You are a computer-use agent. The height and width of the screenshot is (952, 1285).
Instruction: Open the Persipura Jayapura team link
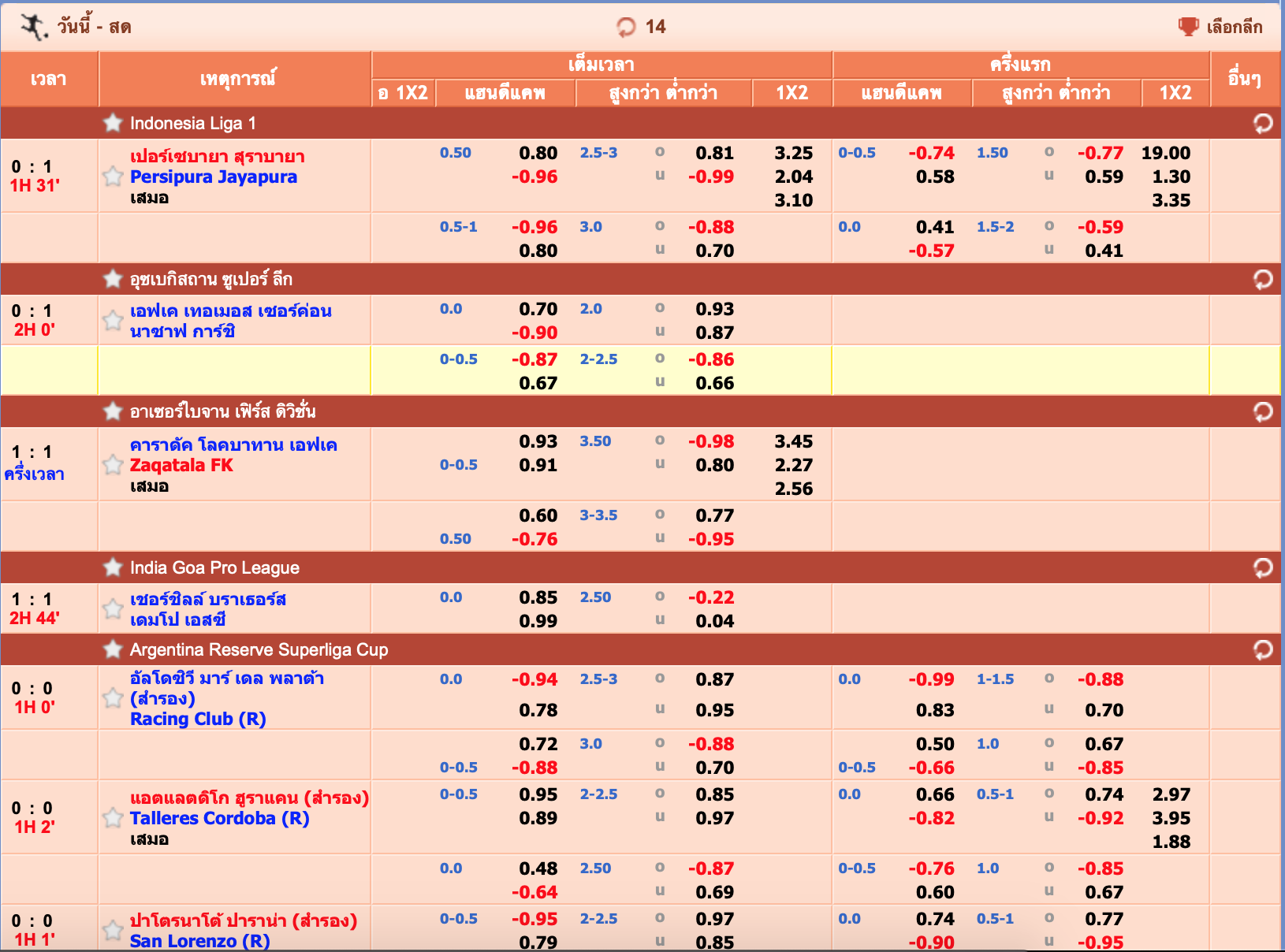click(213, 177)
